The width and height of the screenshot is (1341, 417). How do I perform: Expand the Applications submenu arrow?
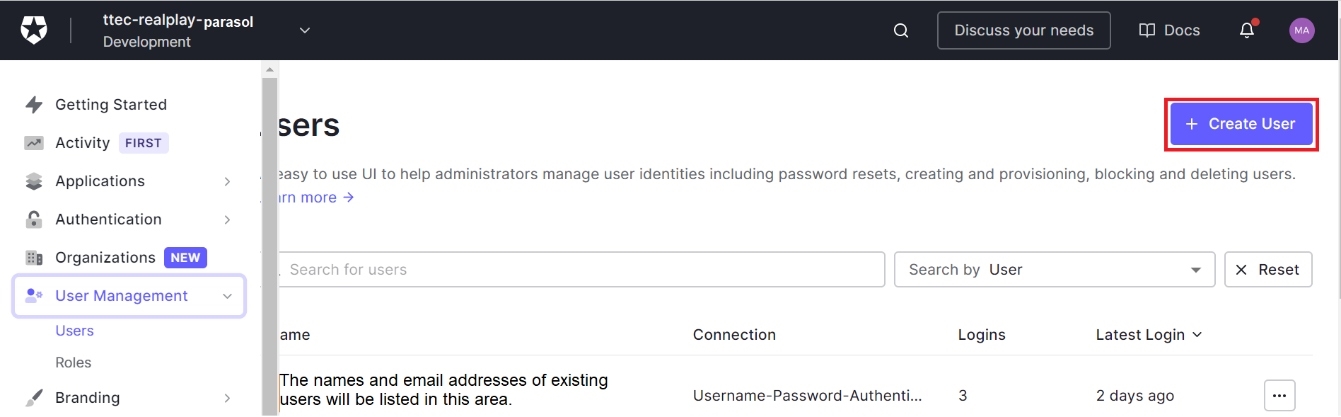pos(227,181)
